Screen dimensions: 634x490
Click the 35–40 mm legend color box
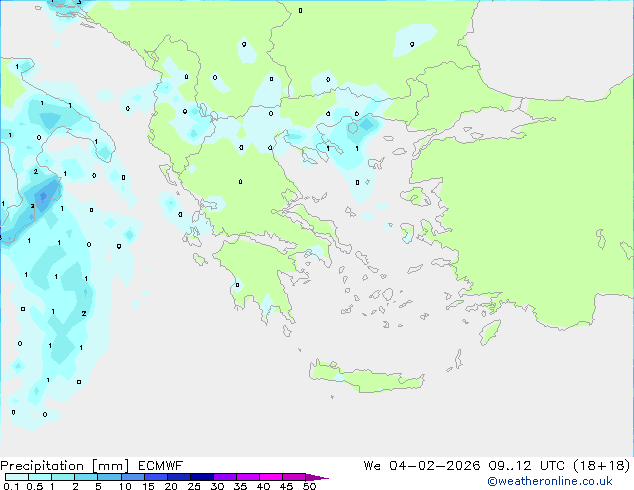coord(247,477)
